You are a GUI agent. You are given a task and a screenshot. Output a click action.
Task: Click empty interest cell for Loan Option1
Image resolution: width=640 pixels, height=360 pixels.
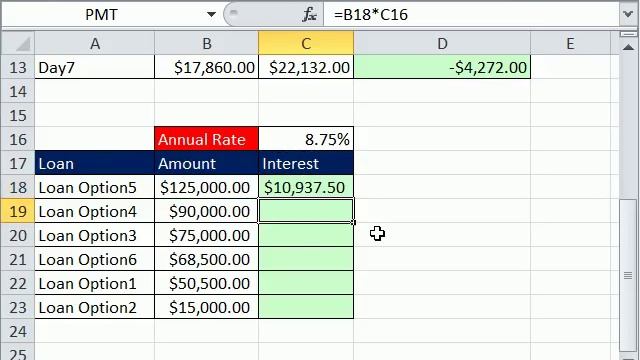click(306, 283)
